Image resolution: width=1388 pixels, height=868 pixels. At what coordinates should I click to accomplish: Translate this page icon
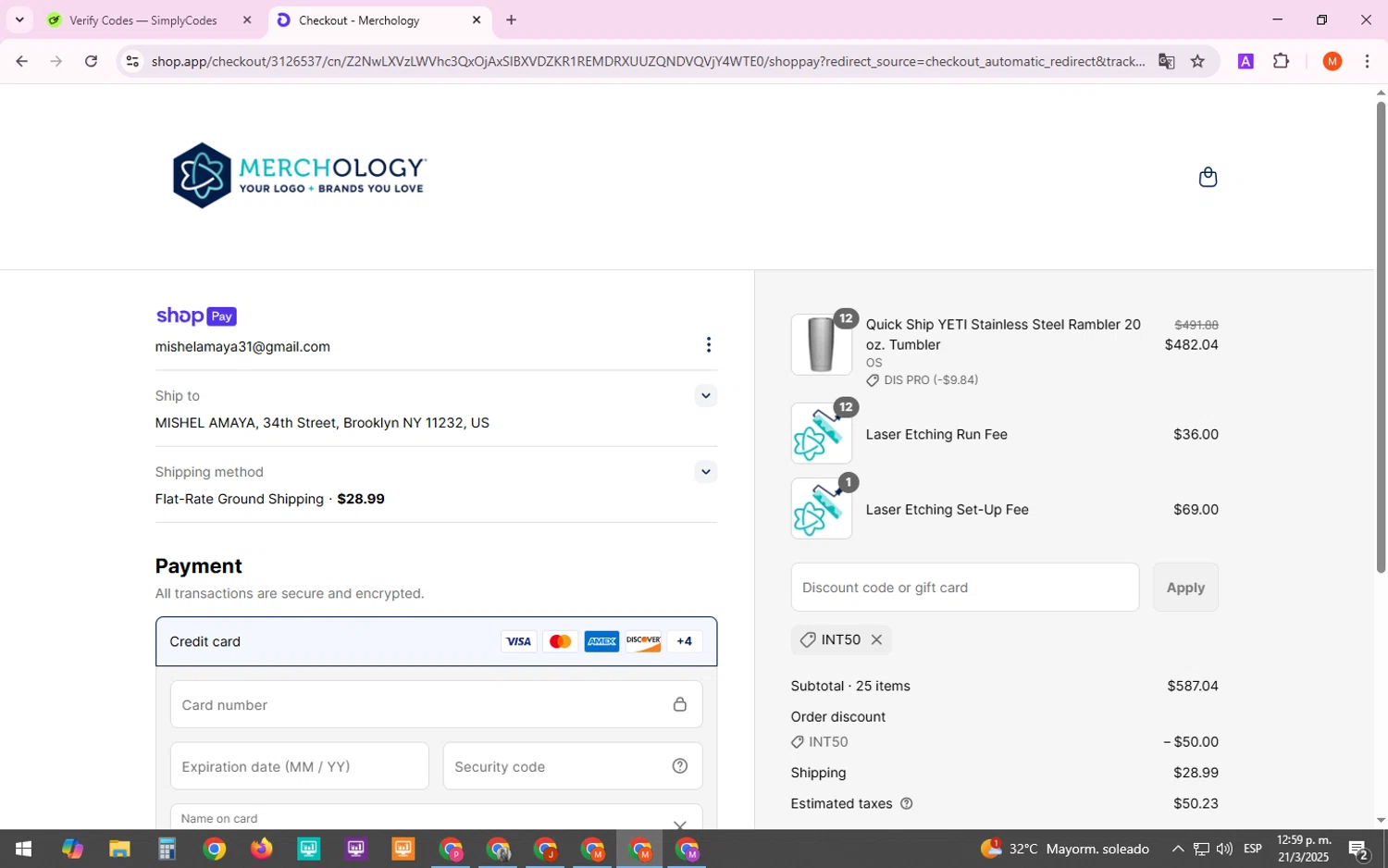coord(1166,61)
